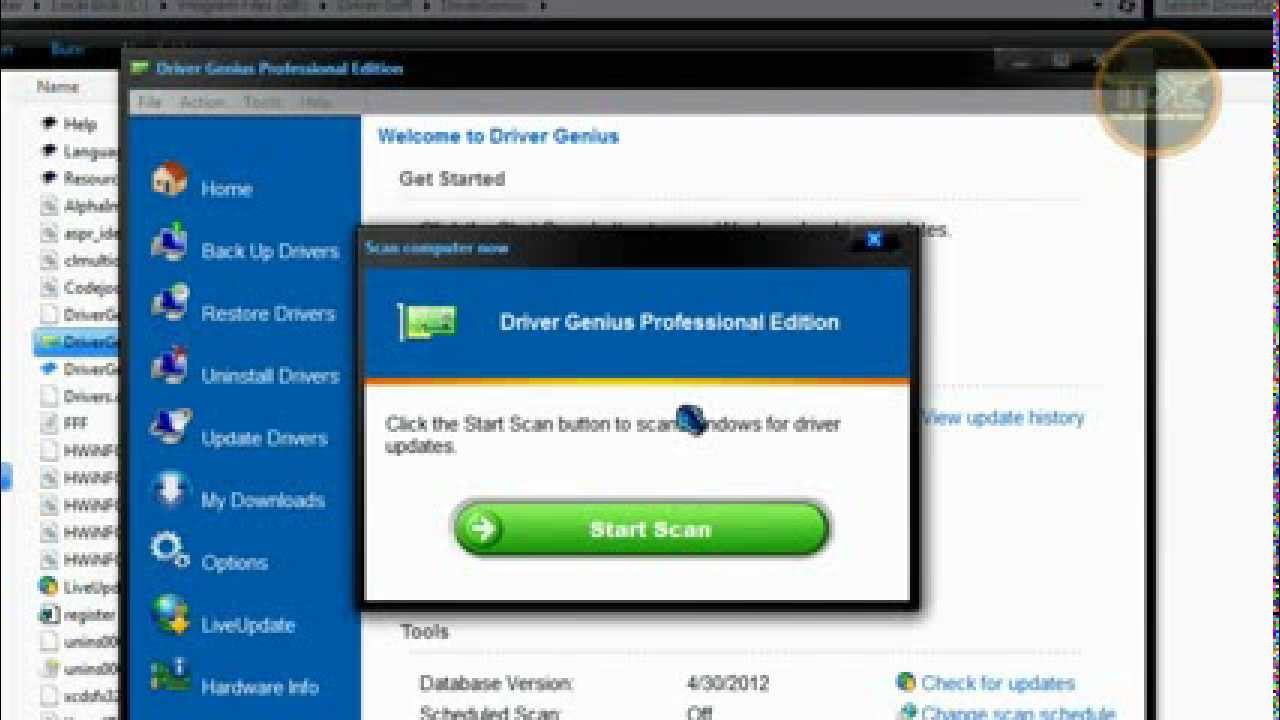Launch LiveUpdate globe icon in sidebar
Image resolution: width=1280 pixels, height=720 pixels.
[x=170, y=615]
